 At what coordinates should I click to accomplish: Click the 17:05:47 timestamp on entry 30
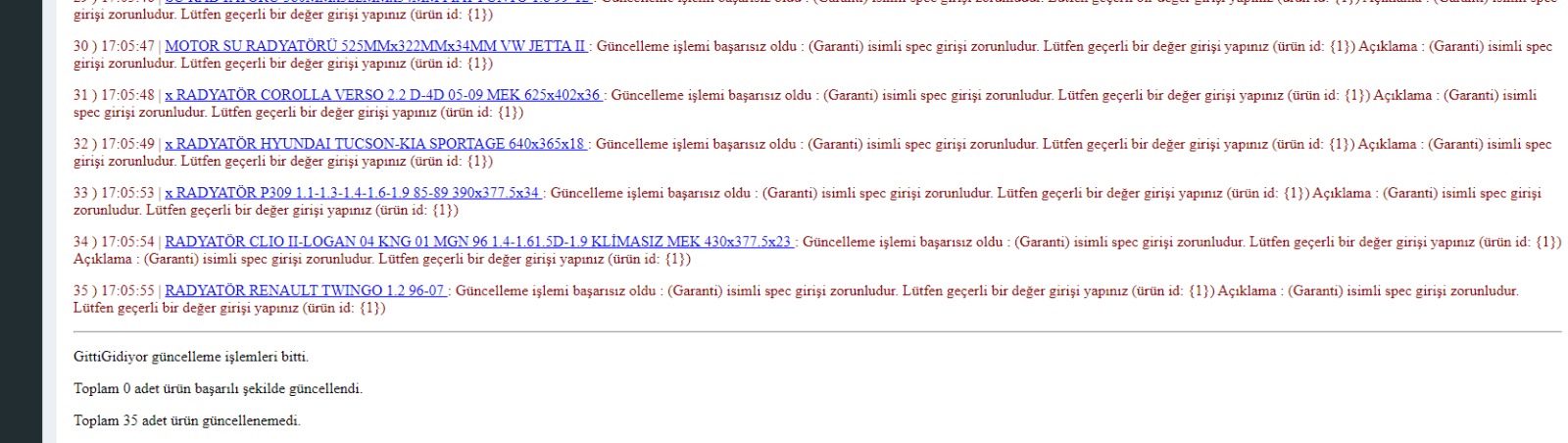click(127, 46)
